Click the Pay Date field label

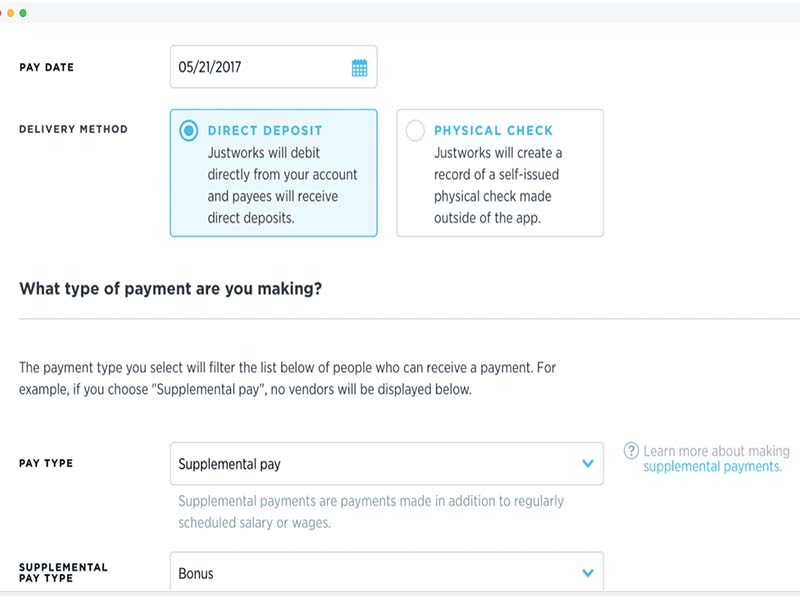click(x=47, y=68)
